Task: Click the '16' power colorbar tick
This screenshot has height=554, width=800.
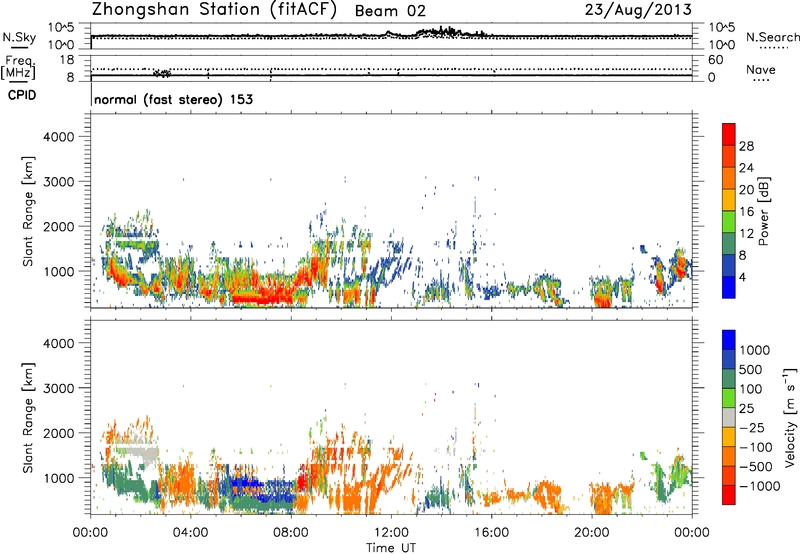Action: 746,211
